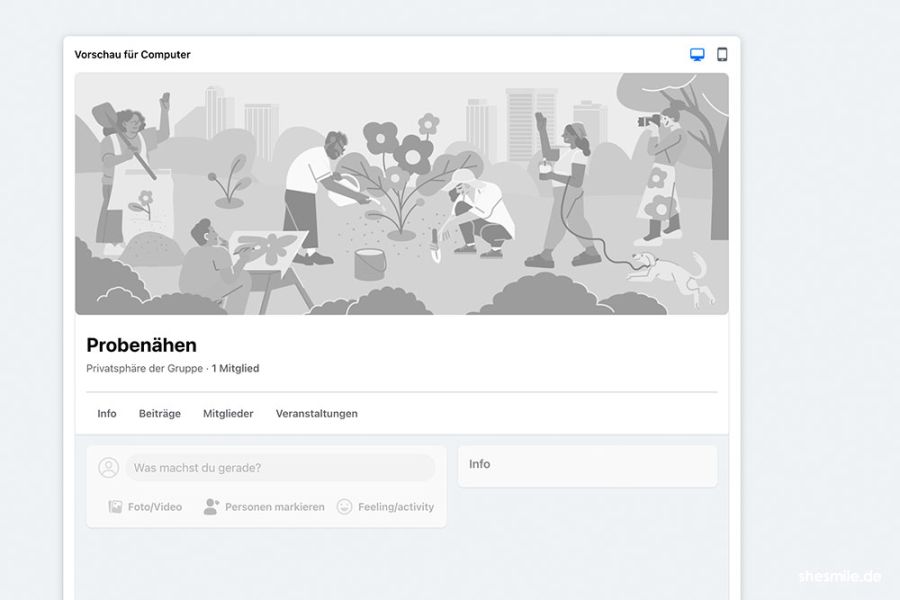This screenshot has height=600, width=900.
Task: Click the Personen markieren person icon
Action: click(211, 506)
